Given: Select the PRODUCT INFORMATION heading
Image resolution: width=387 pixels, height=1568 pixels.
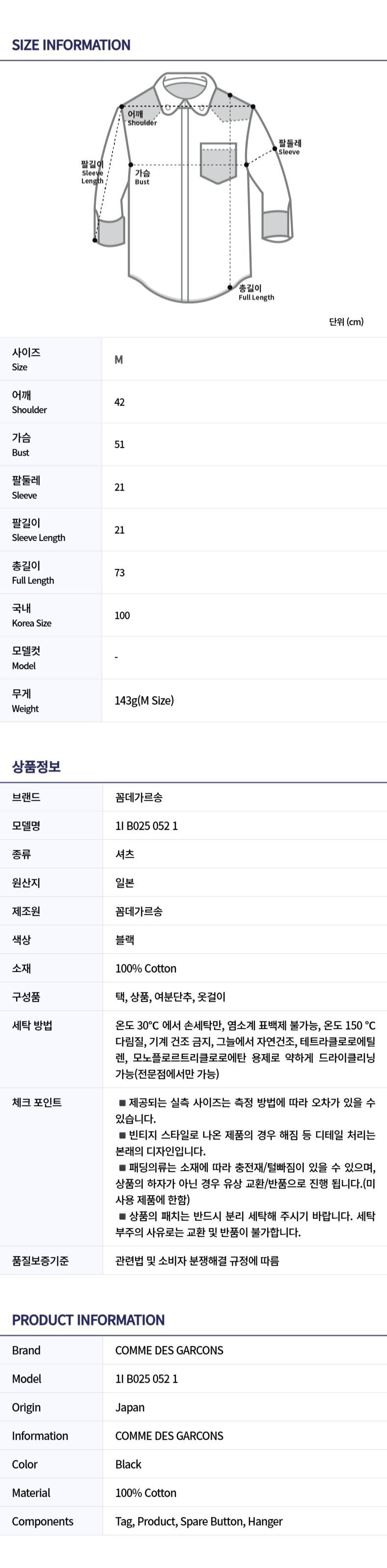Looking at the screenshot, I should [88, 1320].
